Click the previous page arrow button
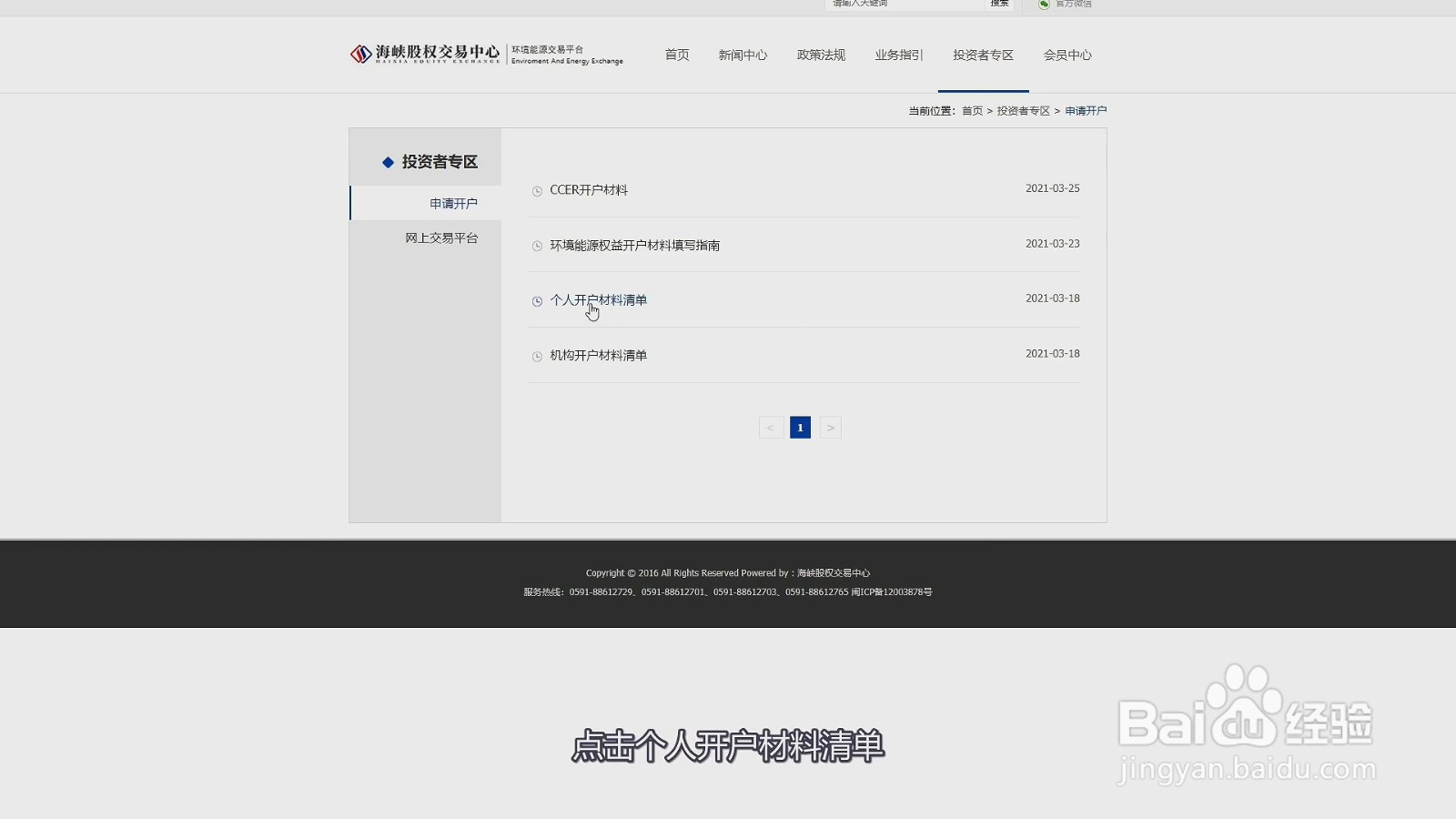Viewport: 1456px width, 819px height. (771, 428)
